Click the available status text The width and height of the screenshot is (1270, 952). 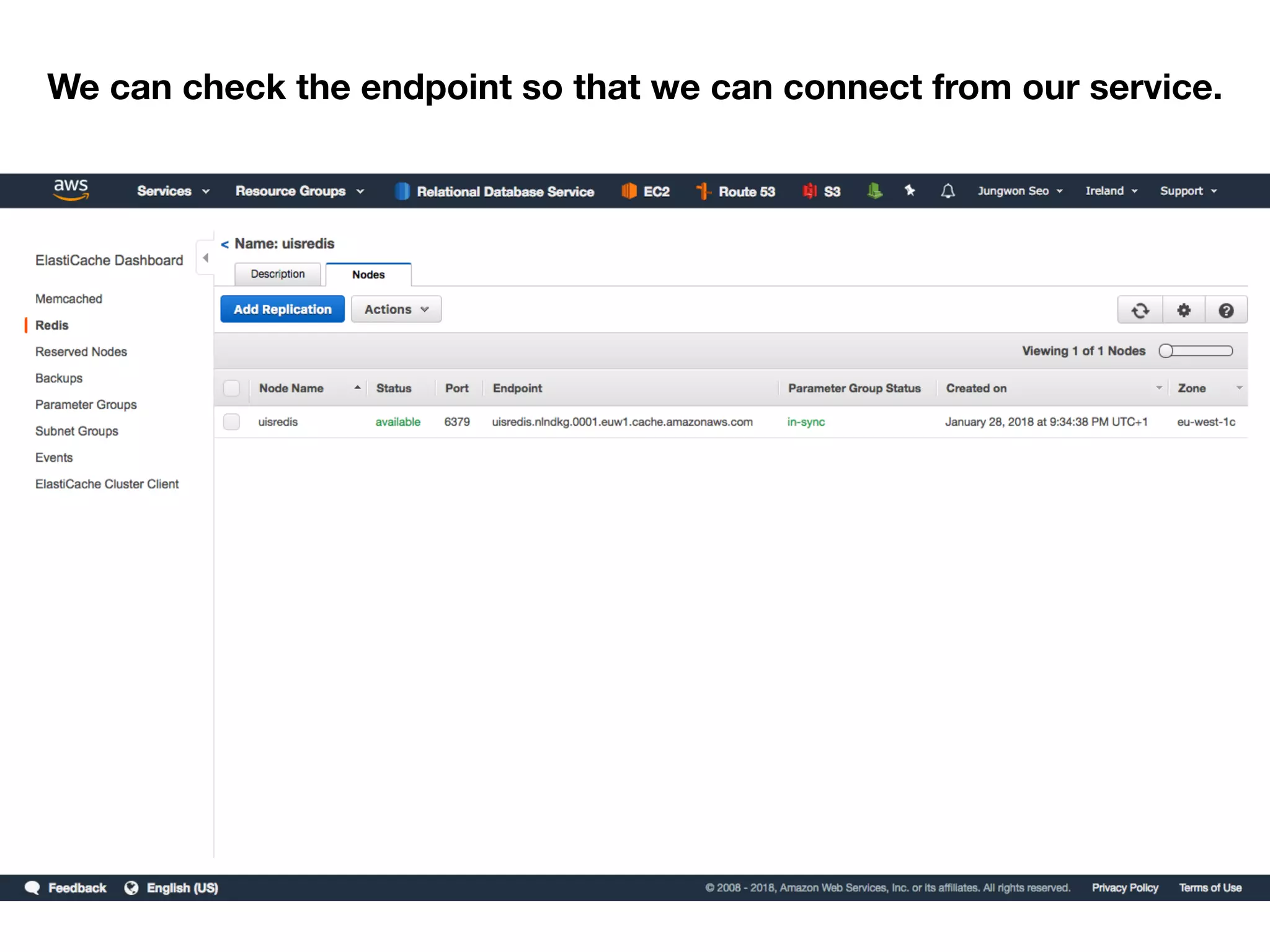tap(397, 421)
